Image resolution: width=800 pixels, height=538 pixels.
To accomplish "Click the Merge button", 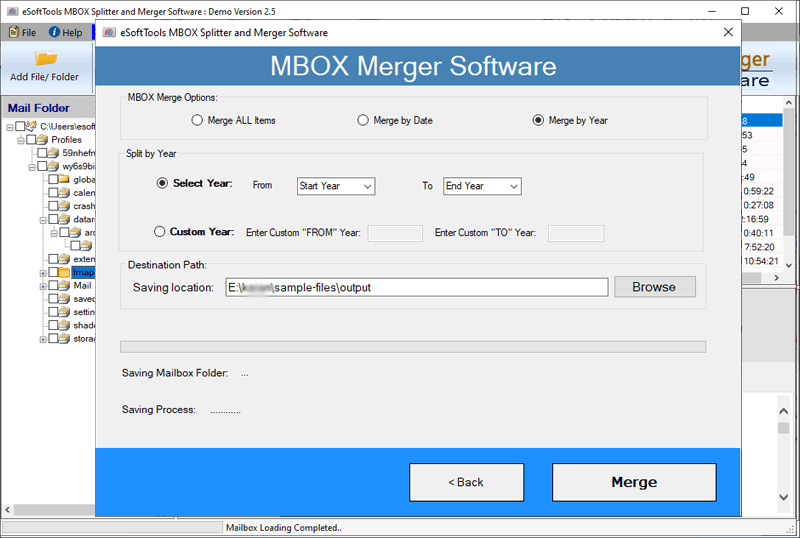I will point(634,482).
